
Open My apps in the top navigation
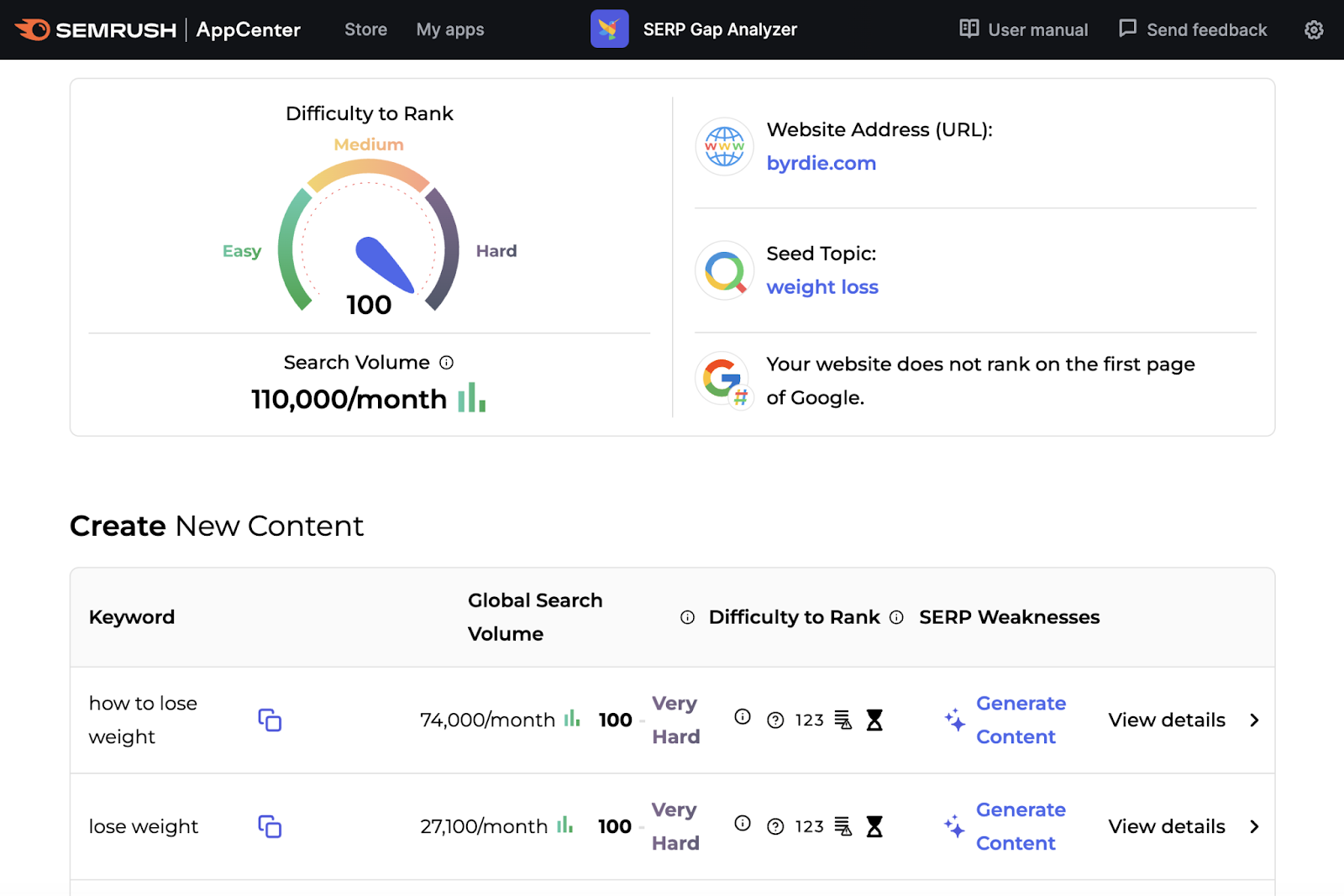[x=450, y=29]
